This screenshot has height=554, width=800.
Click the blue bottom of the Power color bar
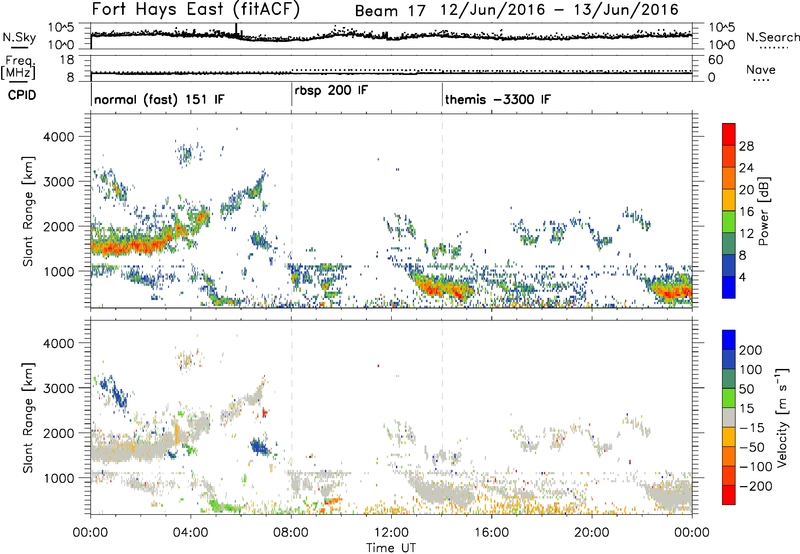click(729, 287)
